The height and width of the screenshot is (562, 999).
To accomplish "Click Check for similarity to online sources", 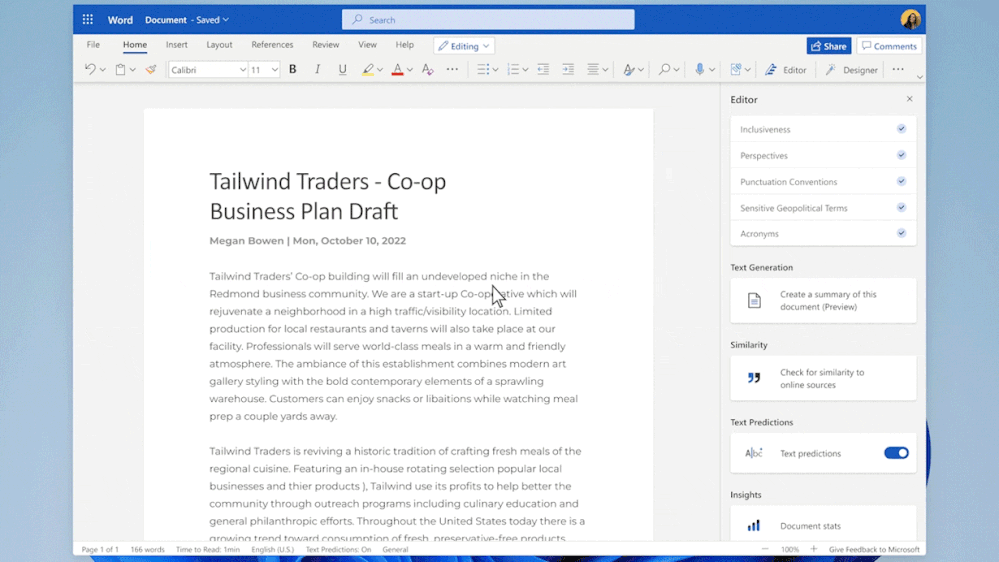I will coord(822,378).
